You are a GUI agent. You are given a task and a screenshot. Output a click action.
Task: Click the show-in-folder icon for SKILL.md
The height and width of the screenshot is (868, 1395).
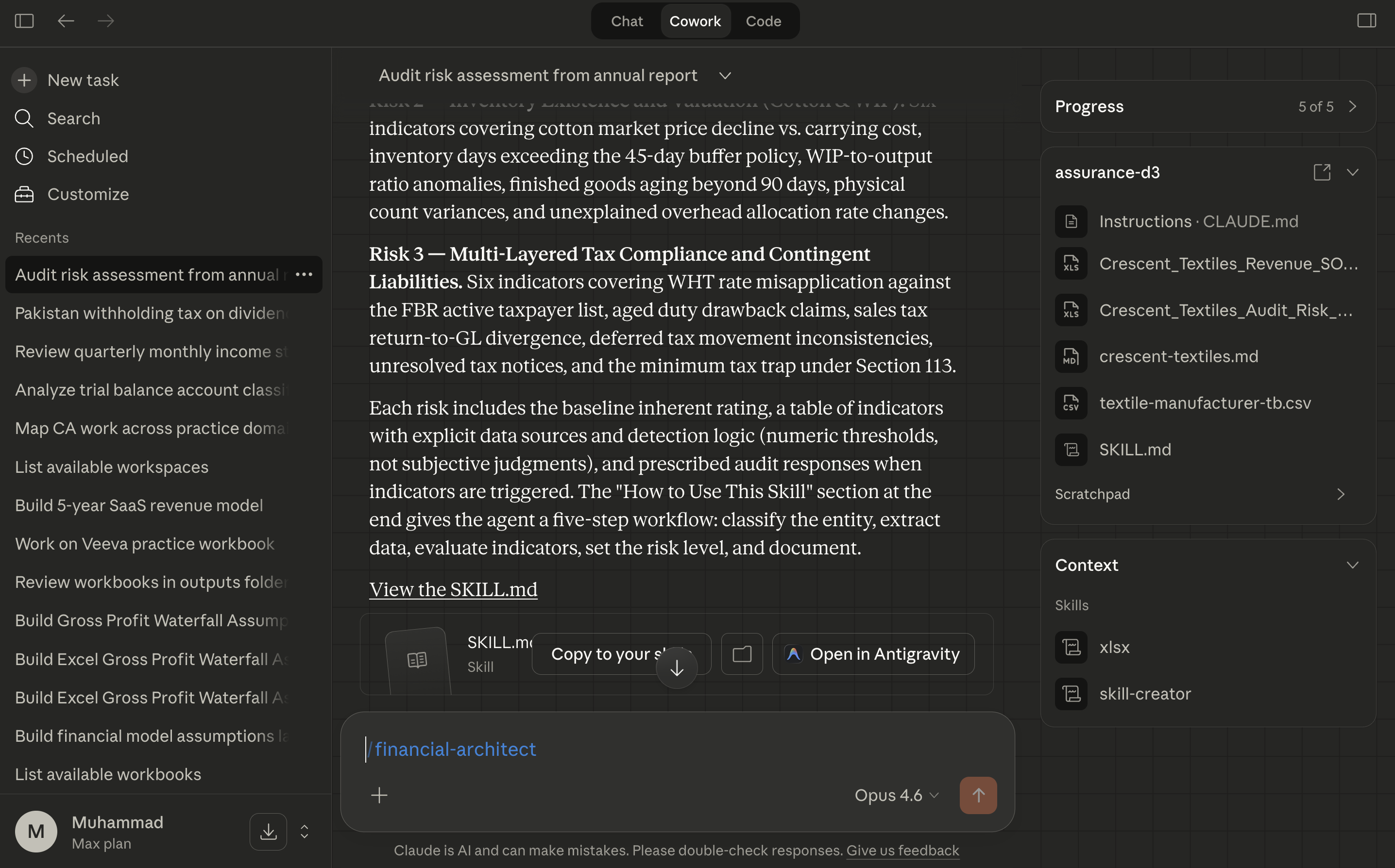(741, 654)
